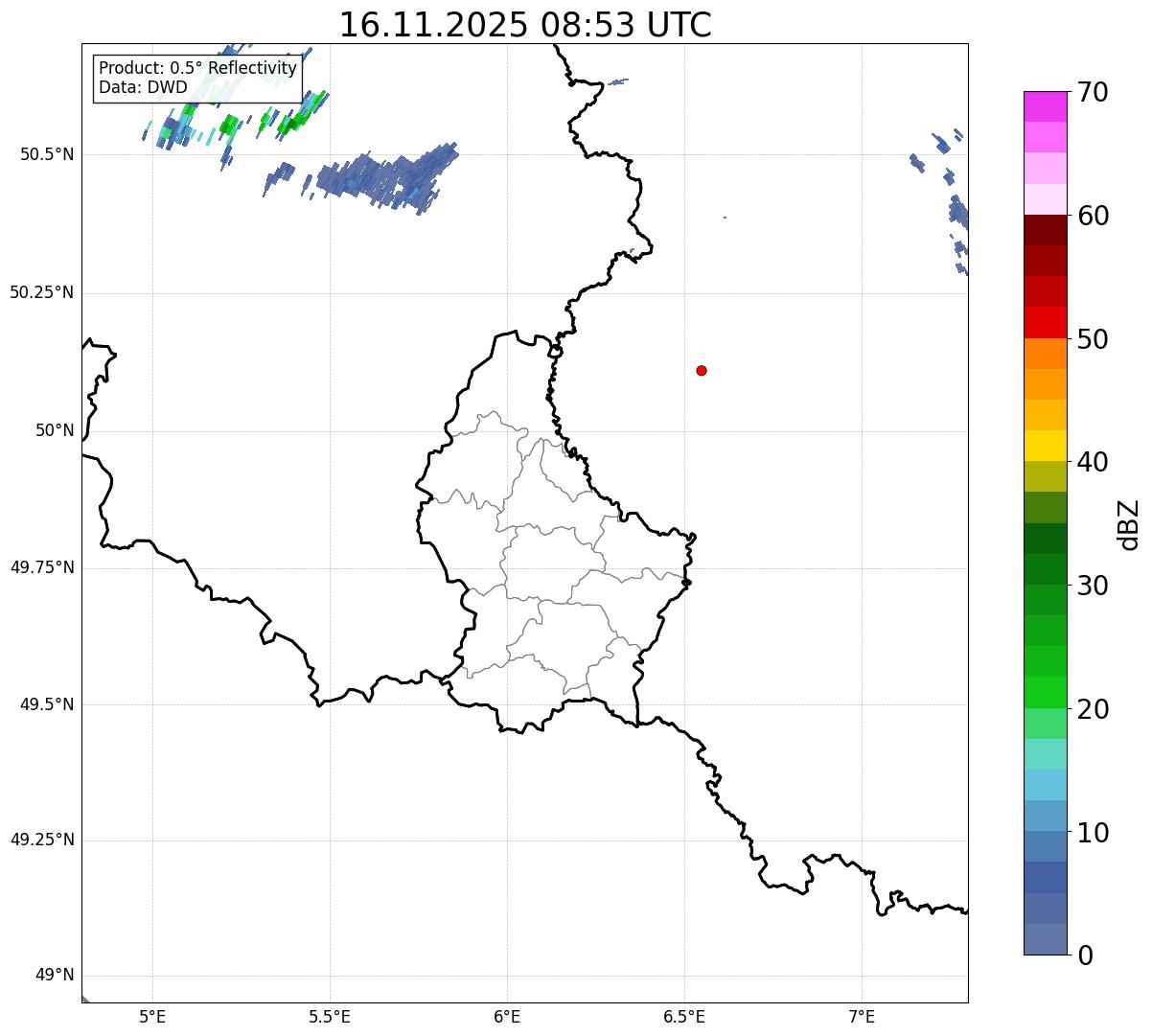The image size is (1152, 1036).
Task: Select the Data: DWD label
Action: pos(143,87)
